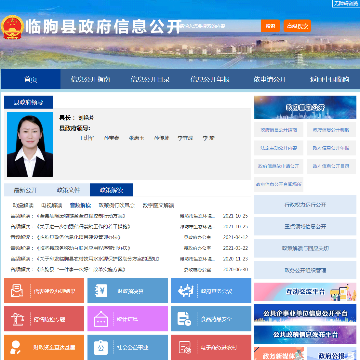
Task: Click the envelope icon on orange tile
Action: click(17, 291)
